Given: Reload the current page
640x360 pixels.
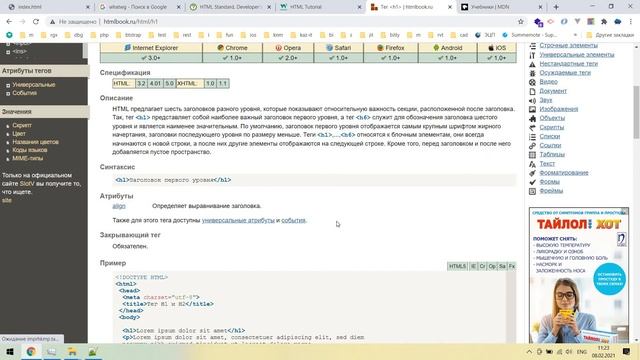Looking at the screenshot, I should click(x=36, y=22).
